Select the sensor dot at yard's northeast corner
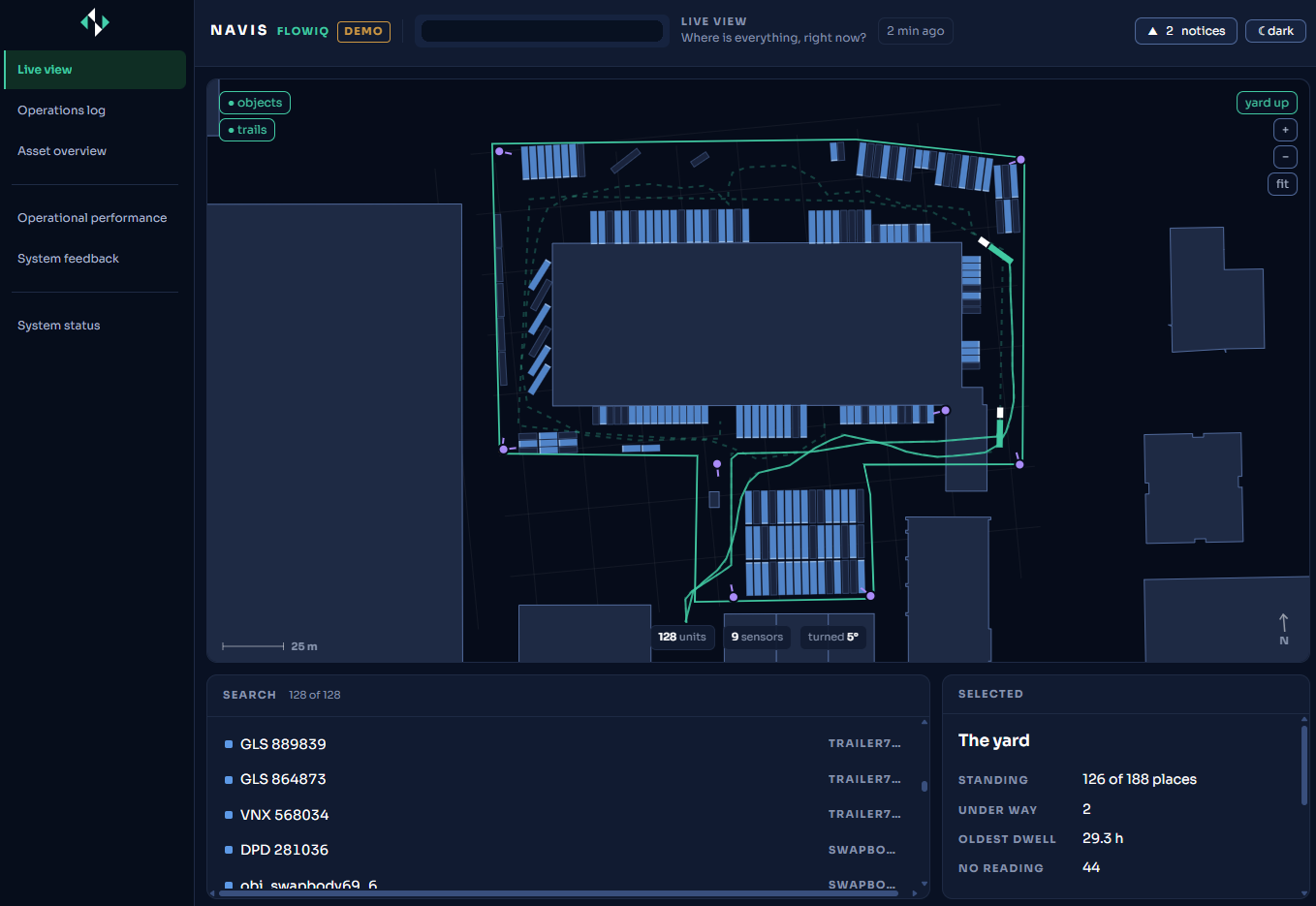 1020,160
